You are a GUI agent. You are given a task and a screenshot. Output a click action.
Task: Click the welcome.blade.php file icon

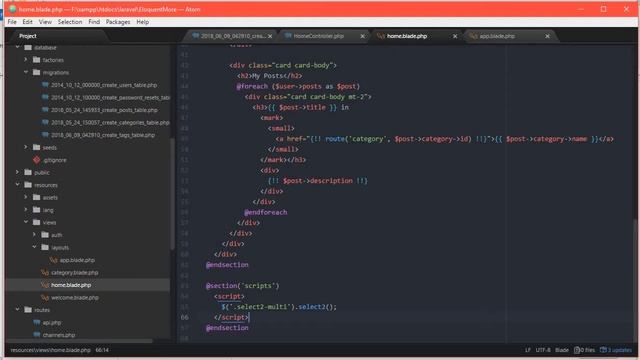[45, 298]
